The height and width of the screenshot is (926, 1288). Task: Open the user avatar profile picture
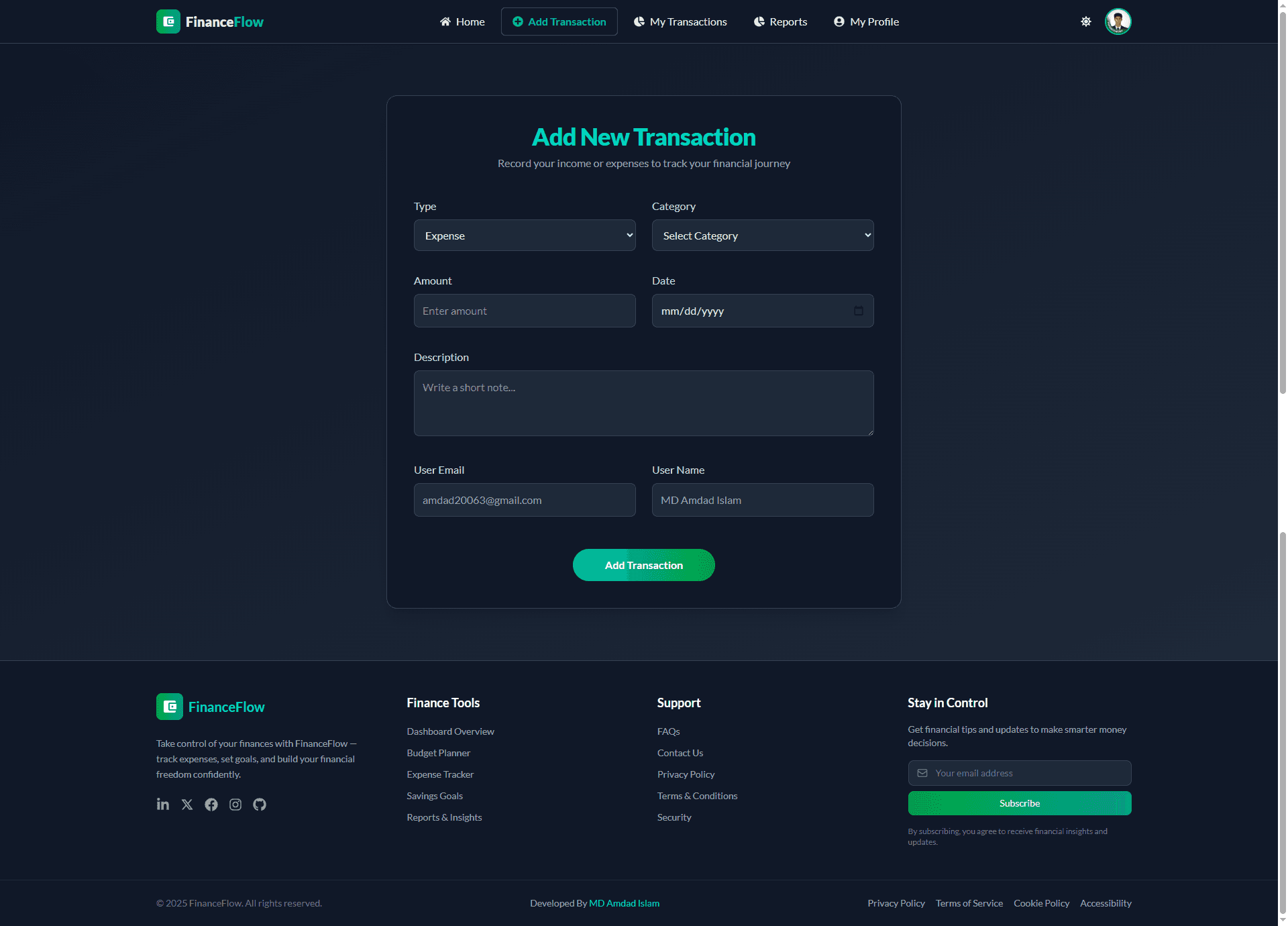1118,21
